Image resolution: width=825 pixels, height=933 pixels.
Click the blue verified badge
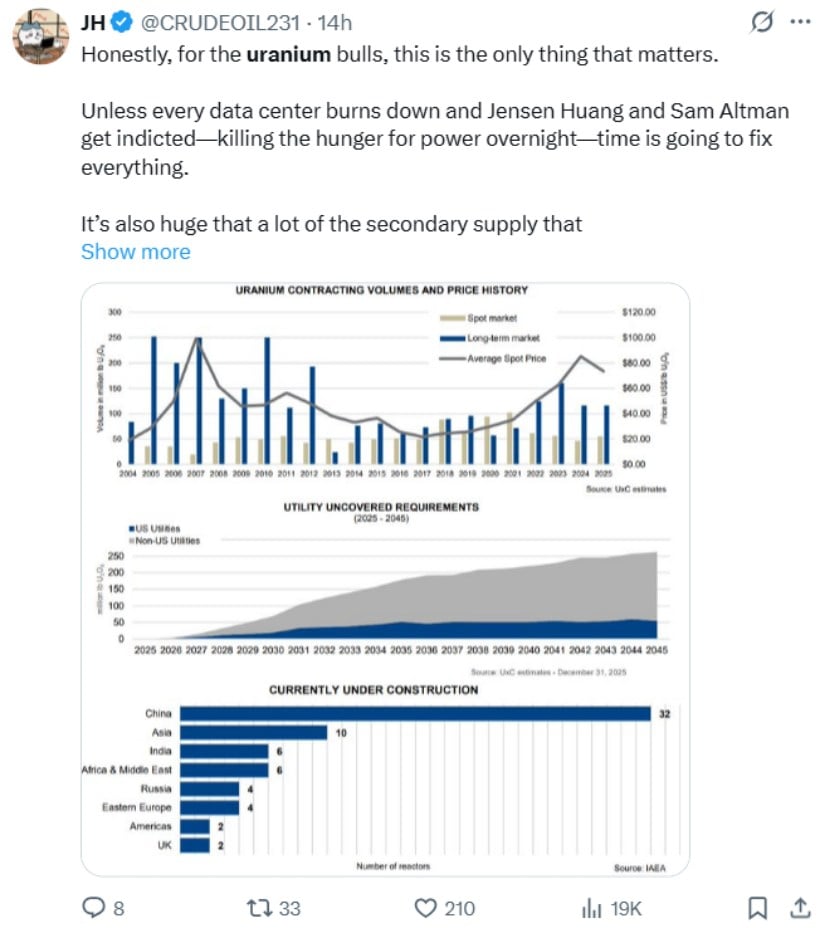pos(119,22)
